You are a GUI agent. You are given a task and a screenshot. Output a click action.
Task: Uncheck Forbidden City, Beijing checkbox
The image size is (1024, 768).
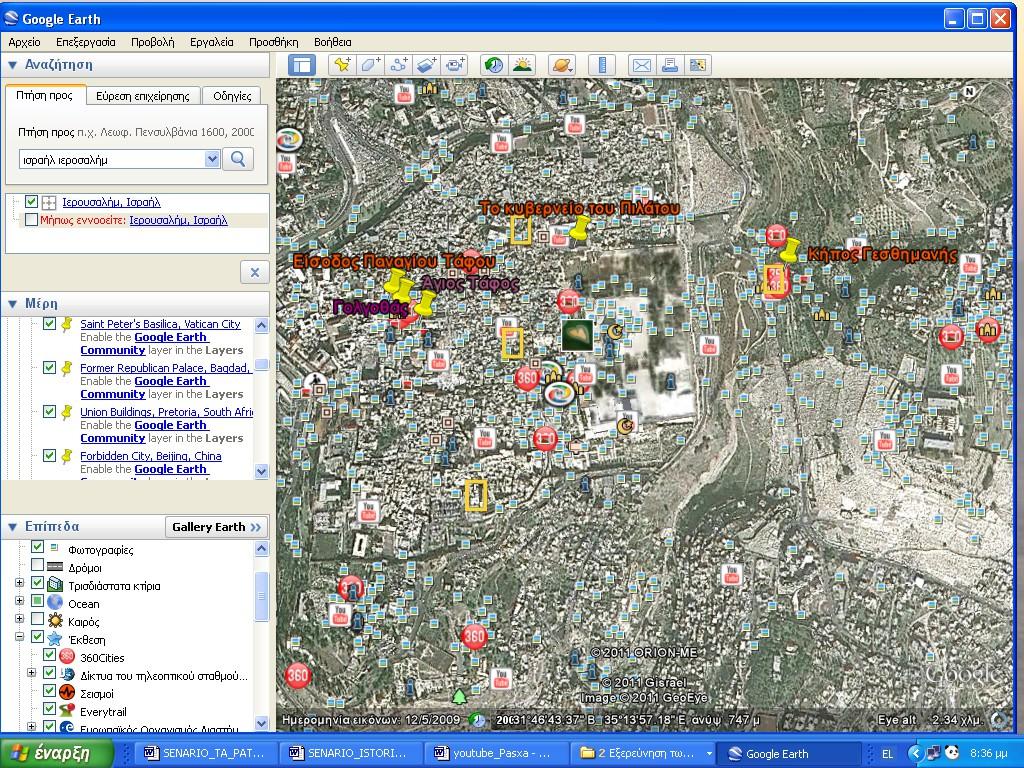click(49, 455)
